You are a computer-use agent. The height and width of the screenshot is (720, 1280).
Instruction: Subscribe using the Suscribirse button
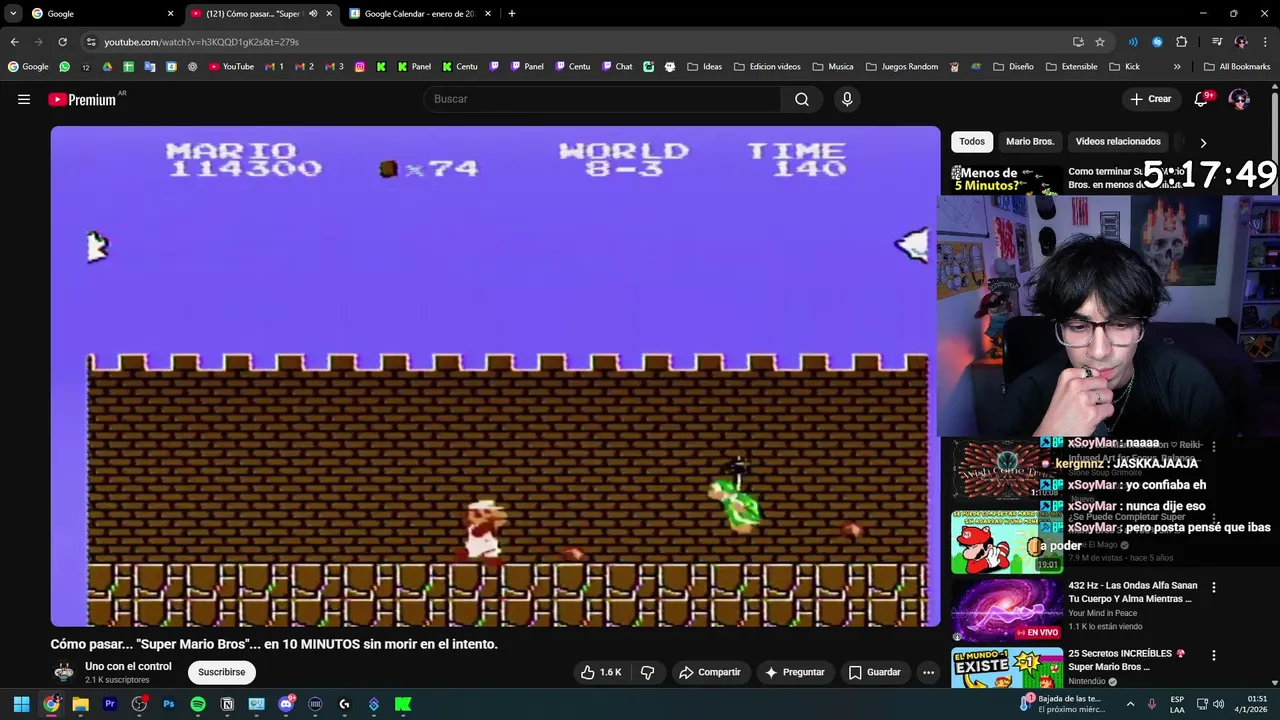(221, 672)
